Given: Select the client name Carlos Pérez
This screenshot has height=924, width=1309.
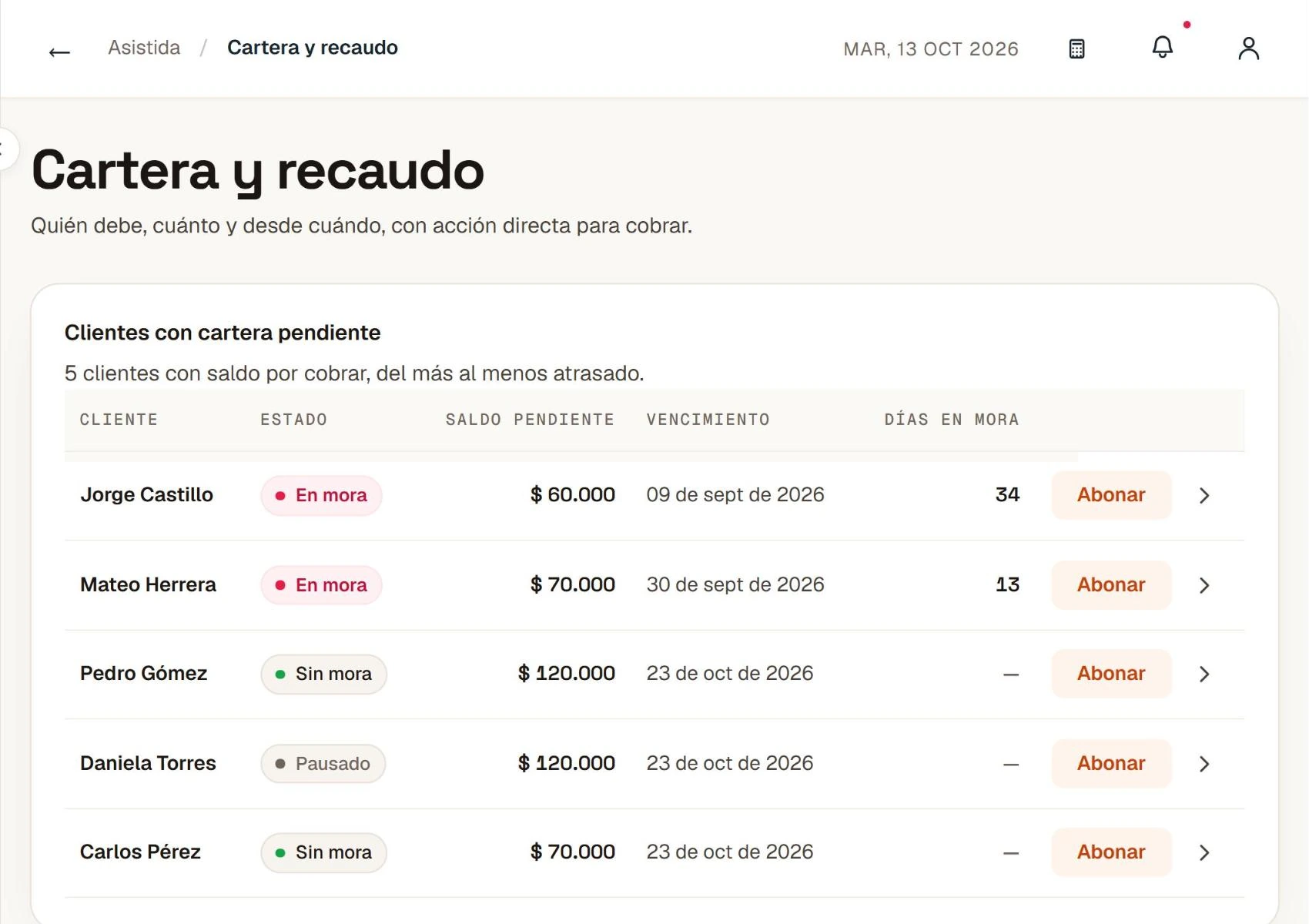Looking at the screenshot, I should [x=140, y=852].
